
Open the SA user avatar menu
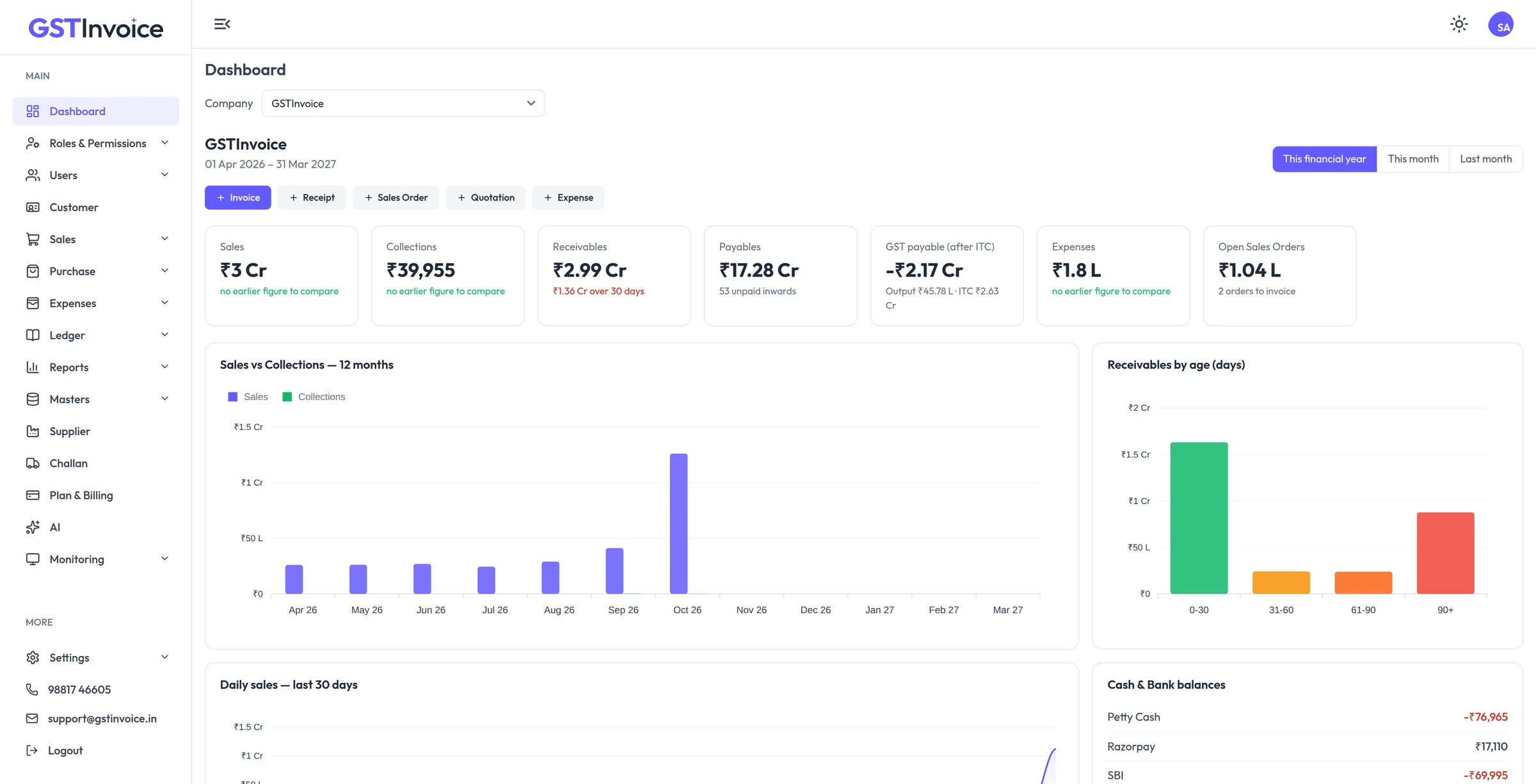(x=1501, y=24)
